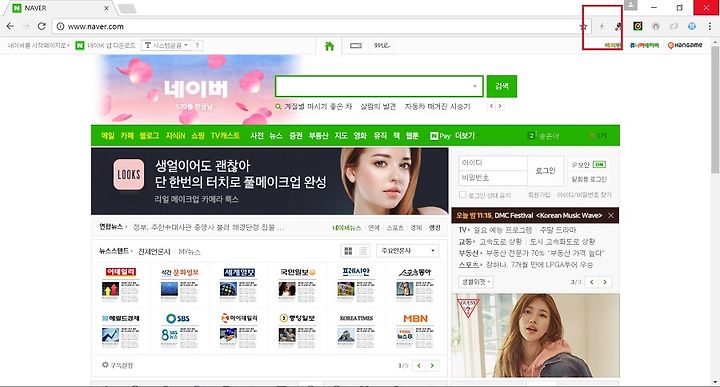Show previous suggested search keywords arrow

pyautogui.click(x=491, y=106)
